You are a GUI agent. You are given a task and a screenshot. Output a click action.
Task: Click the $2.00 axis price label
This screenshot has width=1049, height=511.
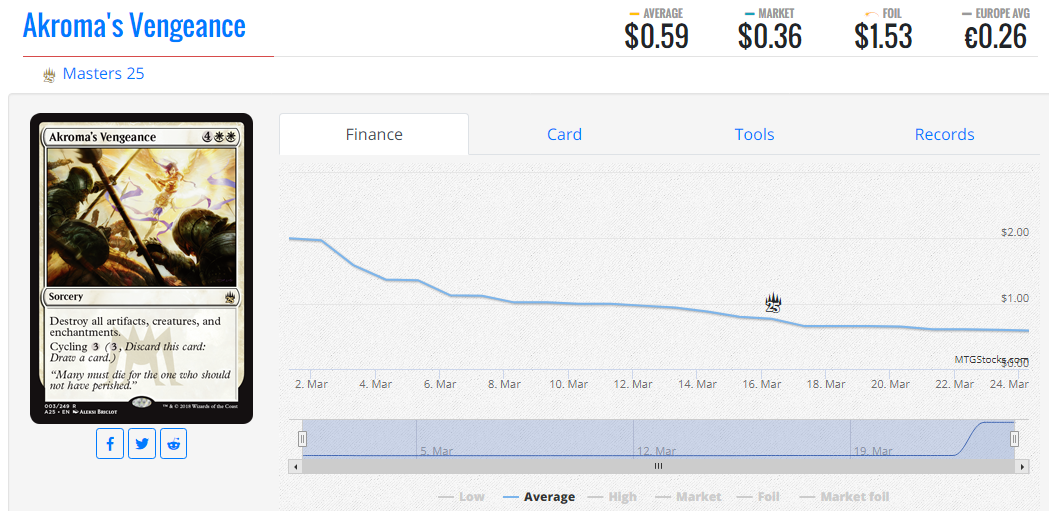coord(1015,232)
